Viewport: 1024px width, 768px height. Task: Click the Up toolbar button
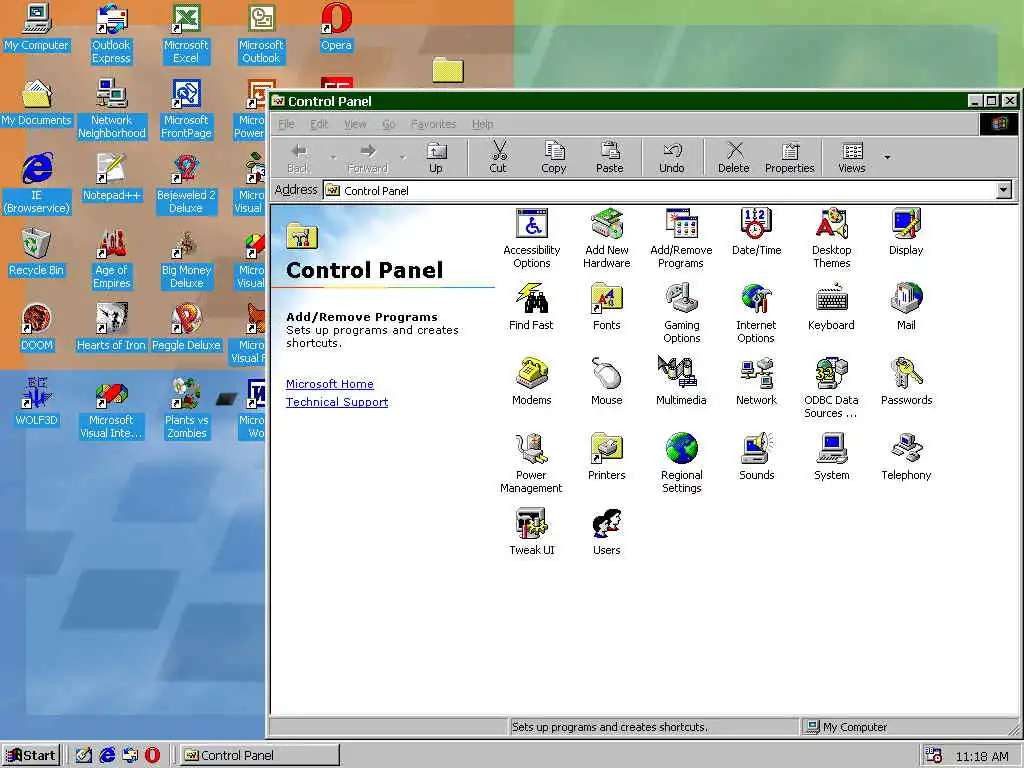[436, 157]
